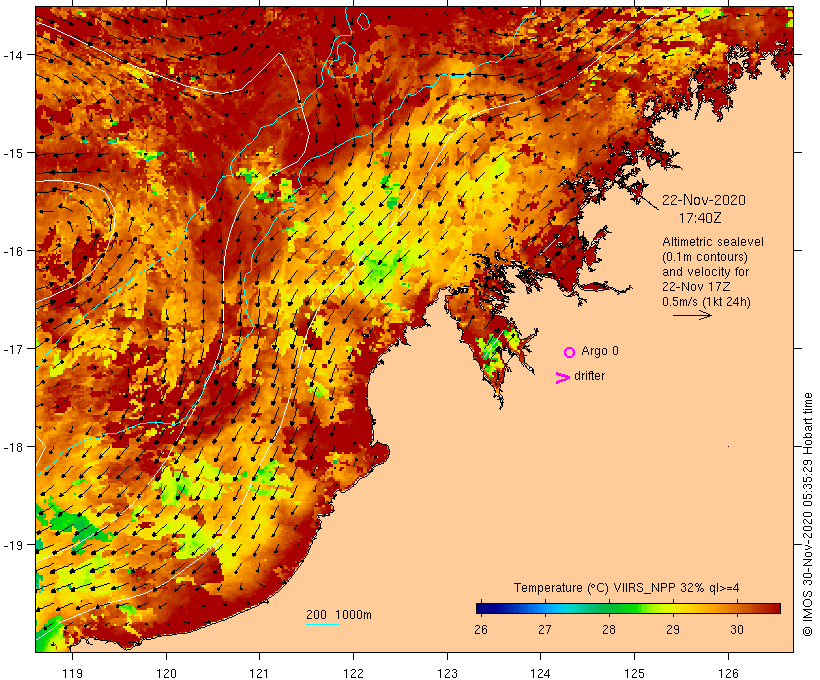Click latitude label -18
The width and height of the screenshot is (820, 680).
12,447
